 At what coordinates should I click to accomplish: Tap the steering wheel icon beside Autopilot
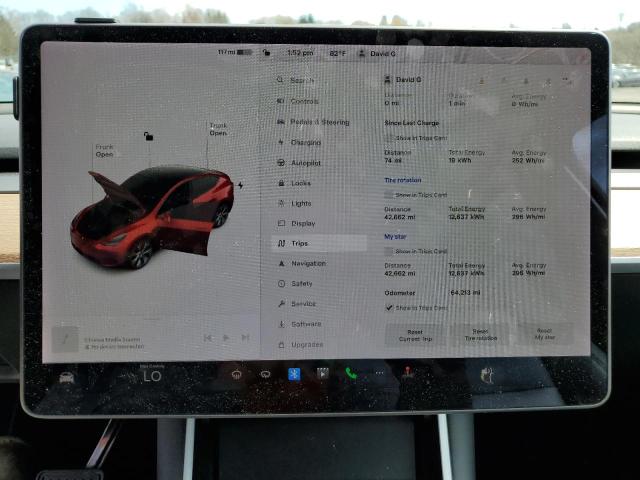(281, 162)
